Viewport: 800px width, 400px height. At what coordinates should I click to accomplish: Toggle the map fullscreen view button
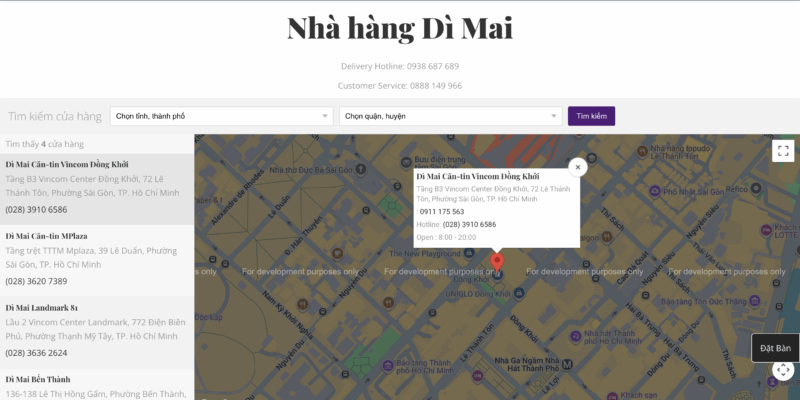(783, 151)
